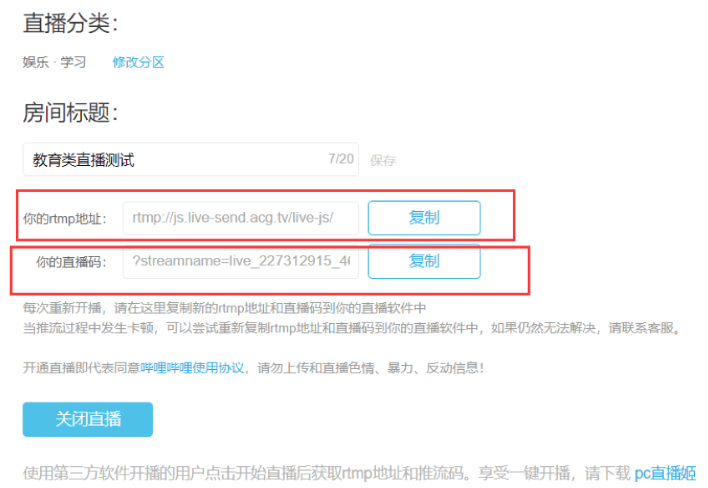Select the 你的直播码 label

(x=71, y=262)
